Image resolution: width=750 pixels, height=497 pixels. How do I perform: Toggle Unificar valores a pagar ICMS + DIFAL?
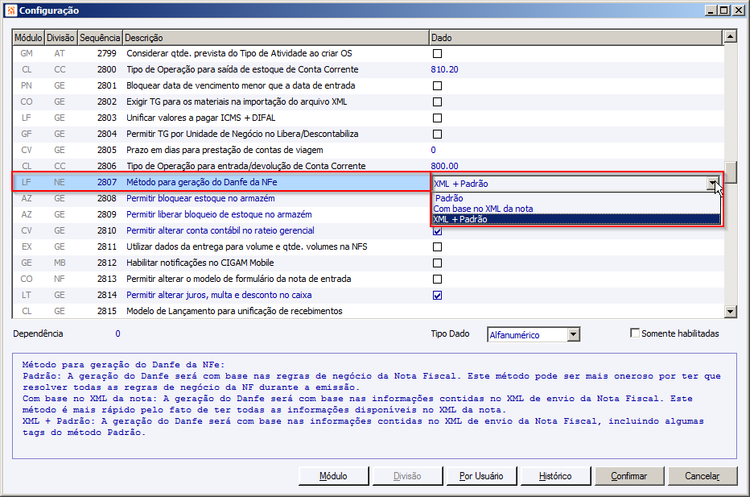click(437, 118)
